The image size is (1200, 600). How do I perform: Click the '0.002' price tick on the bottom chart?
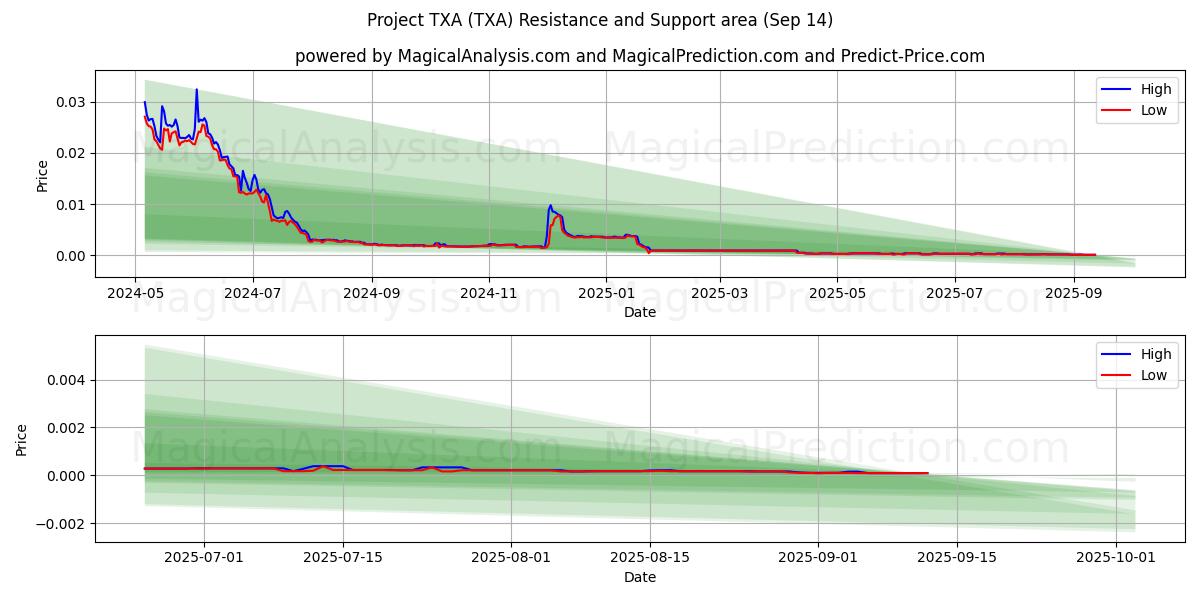tap(68, 428)
